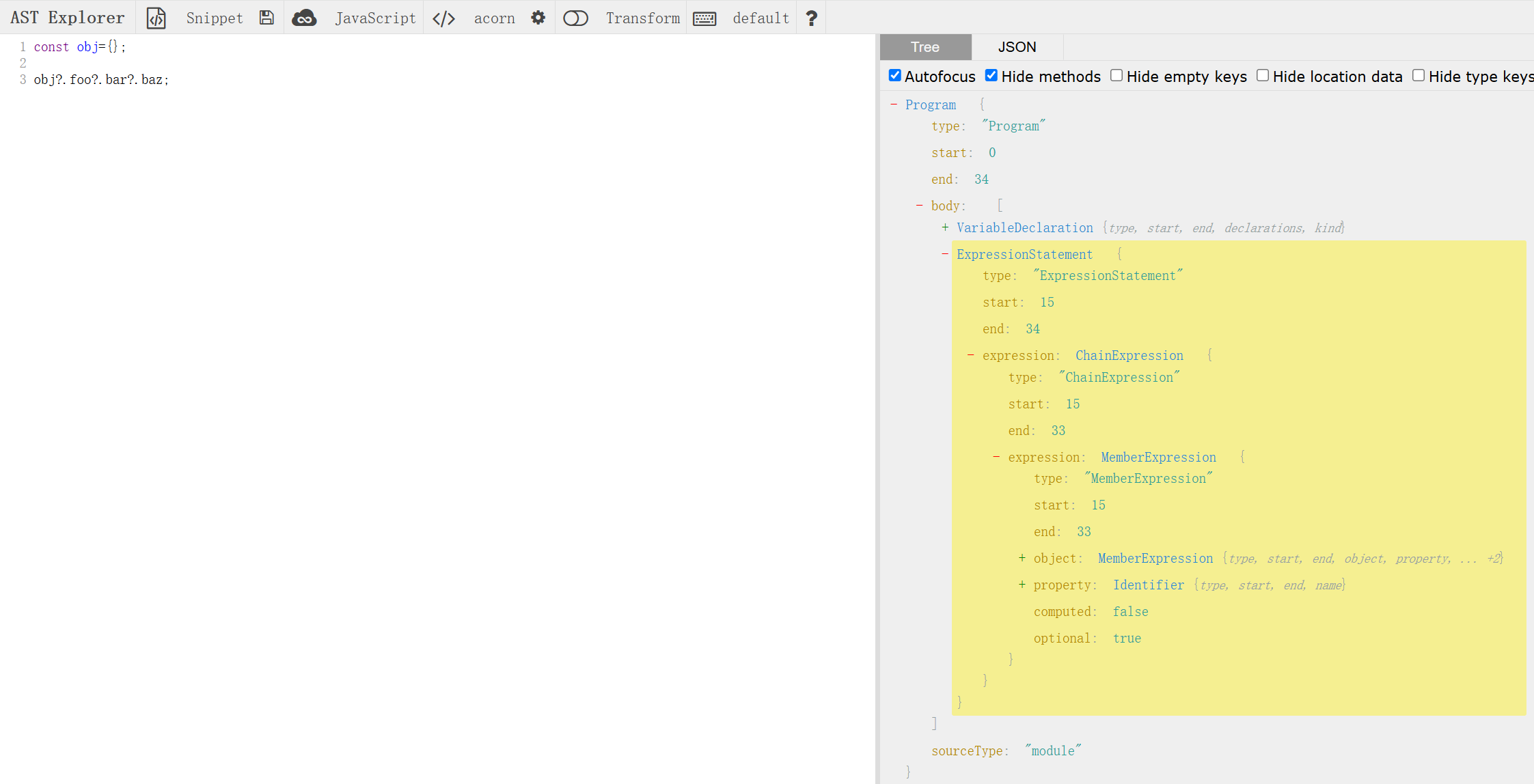Toggle the Autofocus checkbox
Screen dimensions: 1534x784
[x=892, y=76]
